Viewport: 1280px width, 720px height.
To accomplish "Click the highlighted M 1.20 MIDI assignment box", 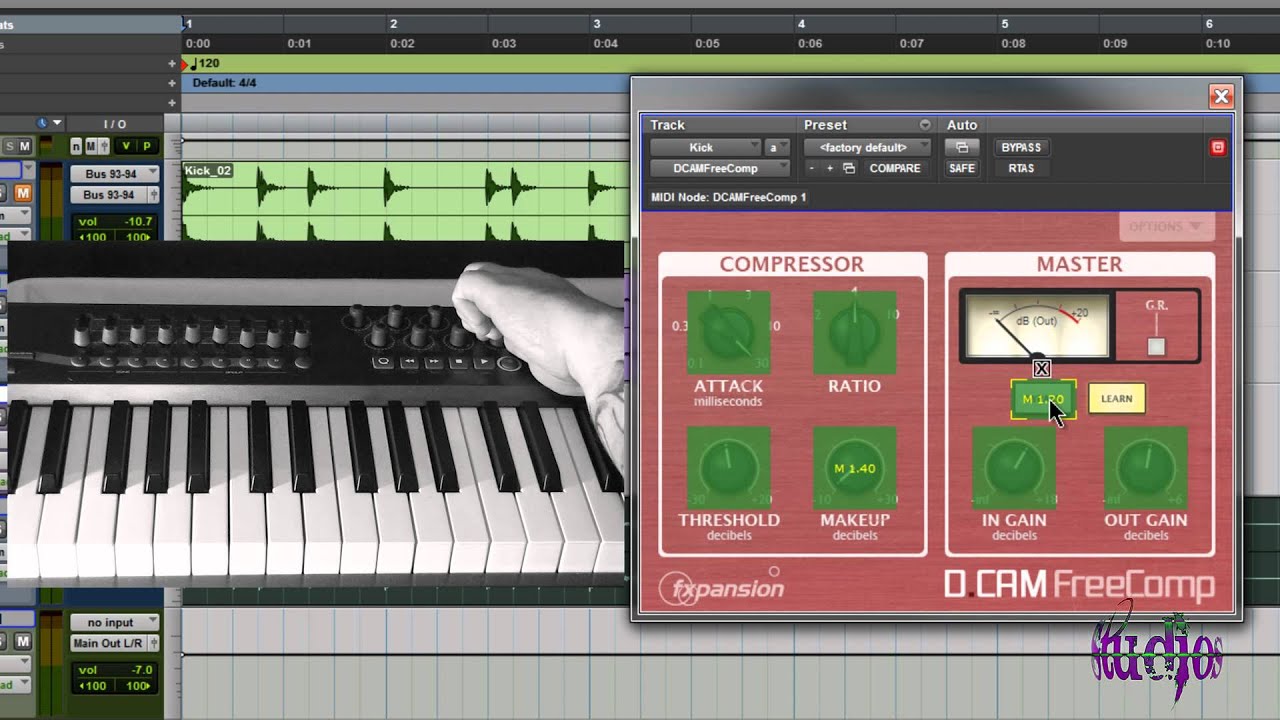I will [x=1043, y=399].
